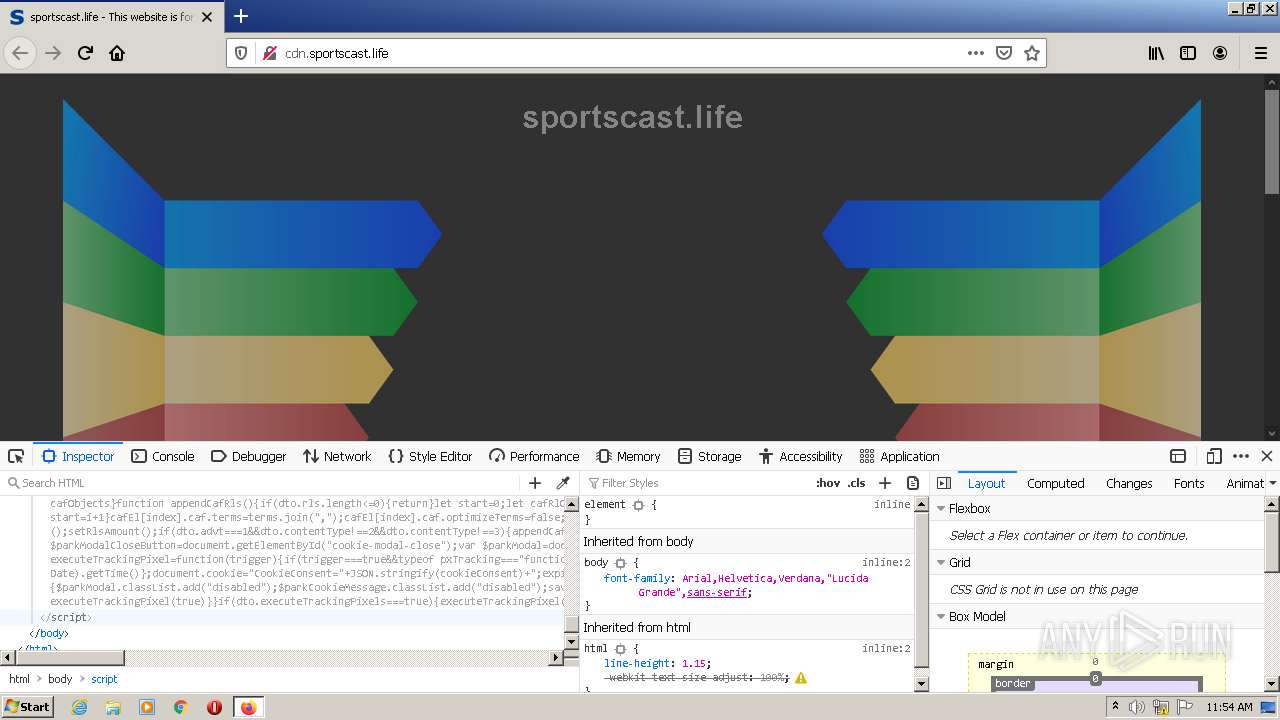Click the markup horizontal scrollbar thumb
Viewport: 1280px width, 720px height.
pyautogui.click(x=71, y=657)
